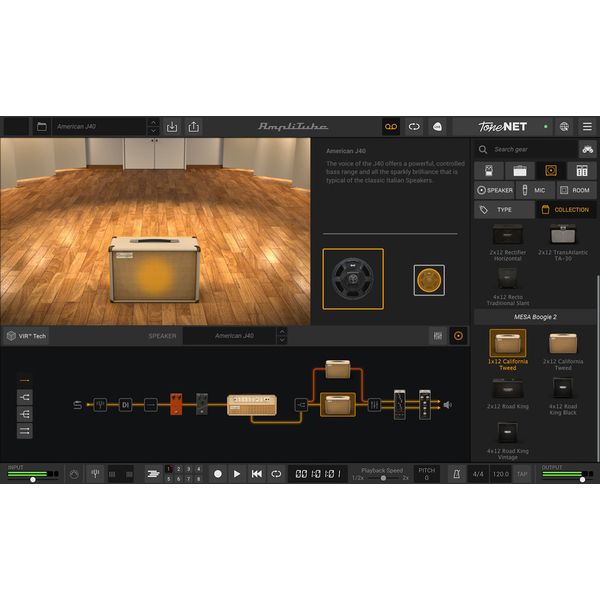Select the highlighted lower cabinet in chain
Image resolution: width=600 pixels, height=600 pixels.
click(338, 404)
